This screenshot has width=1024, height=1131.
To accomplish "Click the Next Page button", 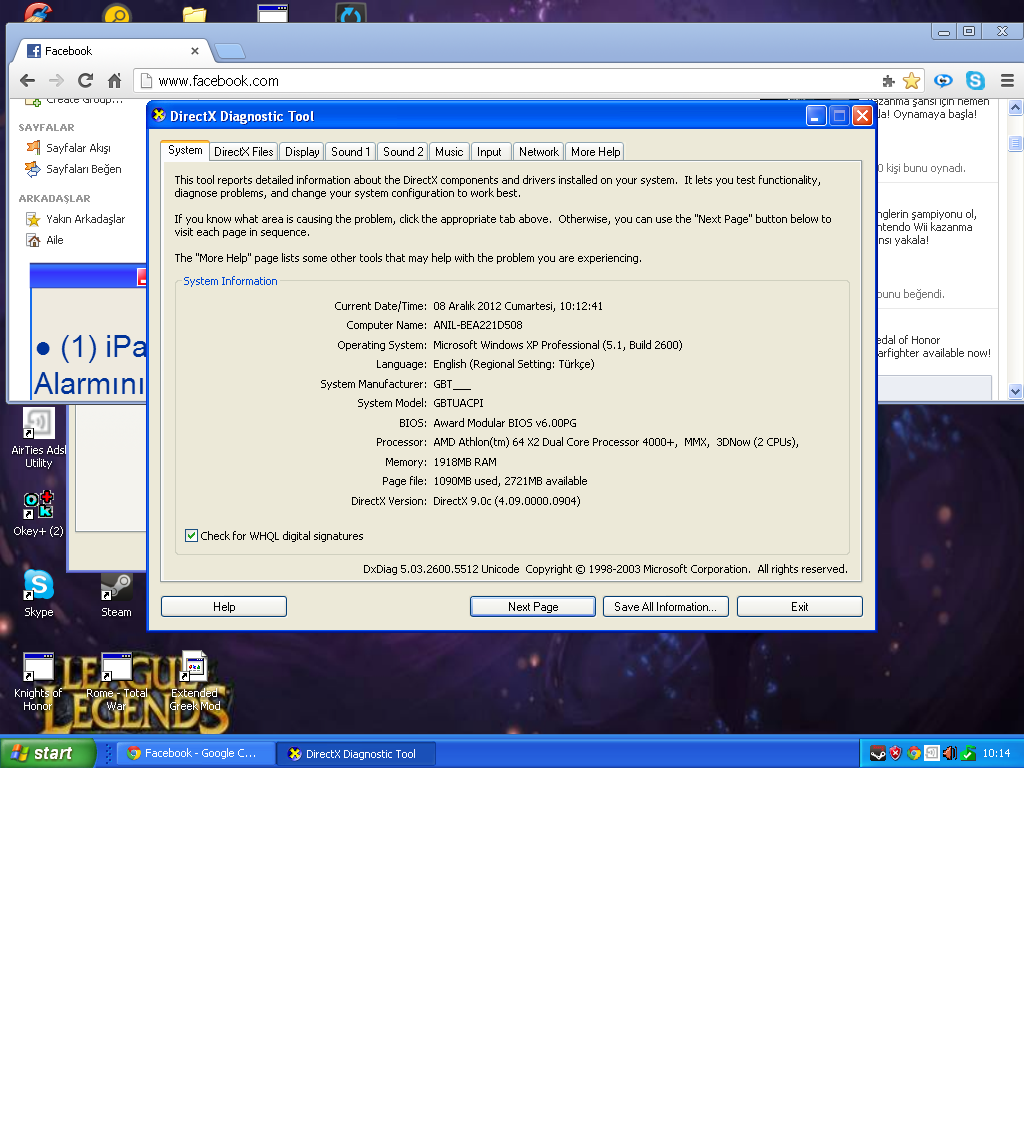I will (x=532, y=607).
